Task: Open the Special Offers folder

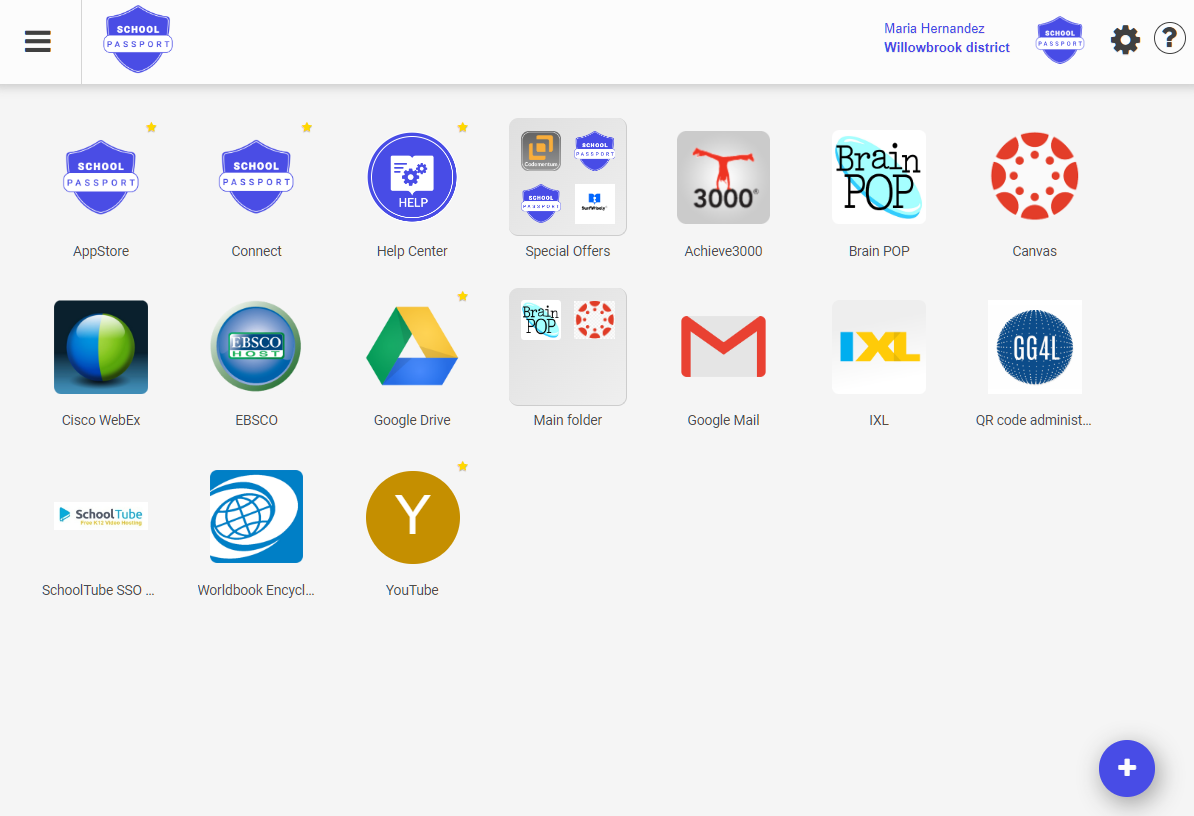Action: [x=568, y=177]
